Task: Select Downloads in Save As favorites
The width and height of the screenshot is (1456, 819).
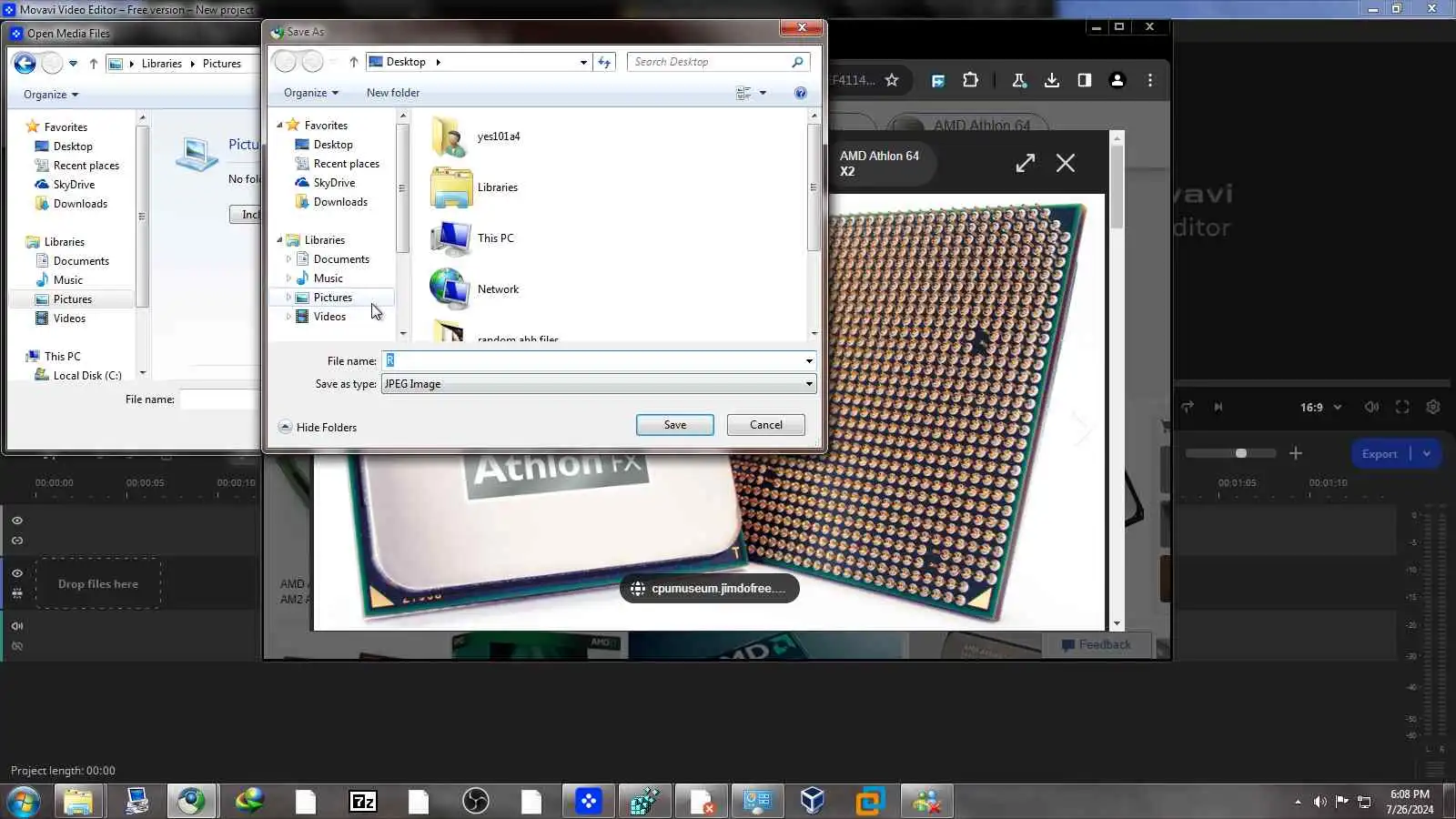Action: click(340, 202)
